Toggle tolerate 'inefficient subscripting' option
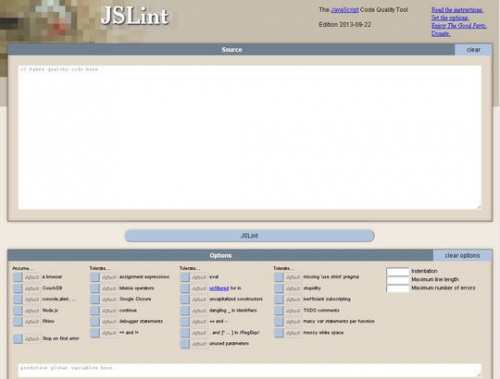Screen dimensions: 500x379 (279, 299)
